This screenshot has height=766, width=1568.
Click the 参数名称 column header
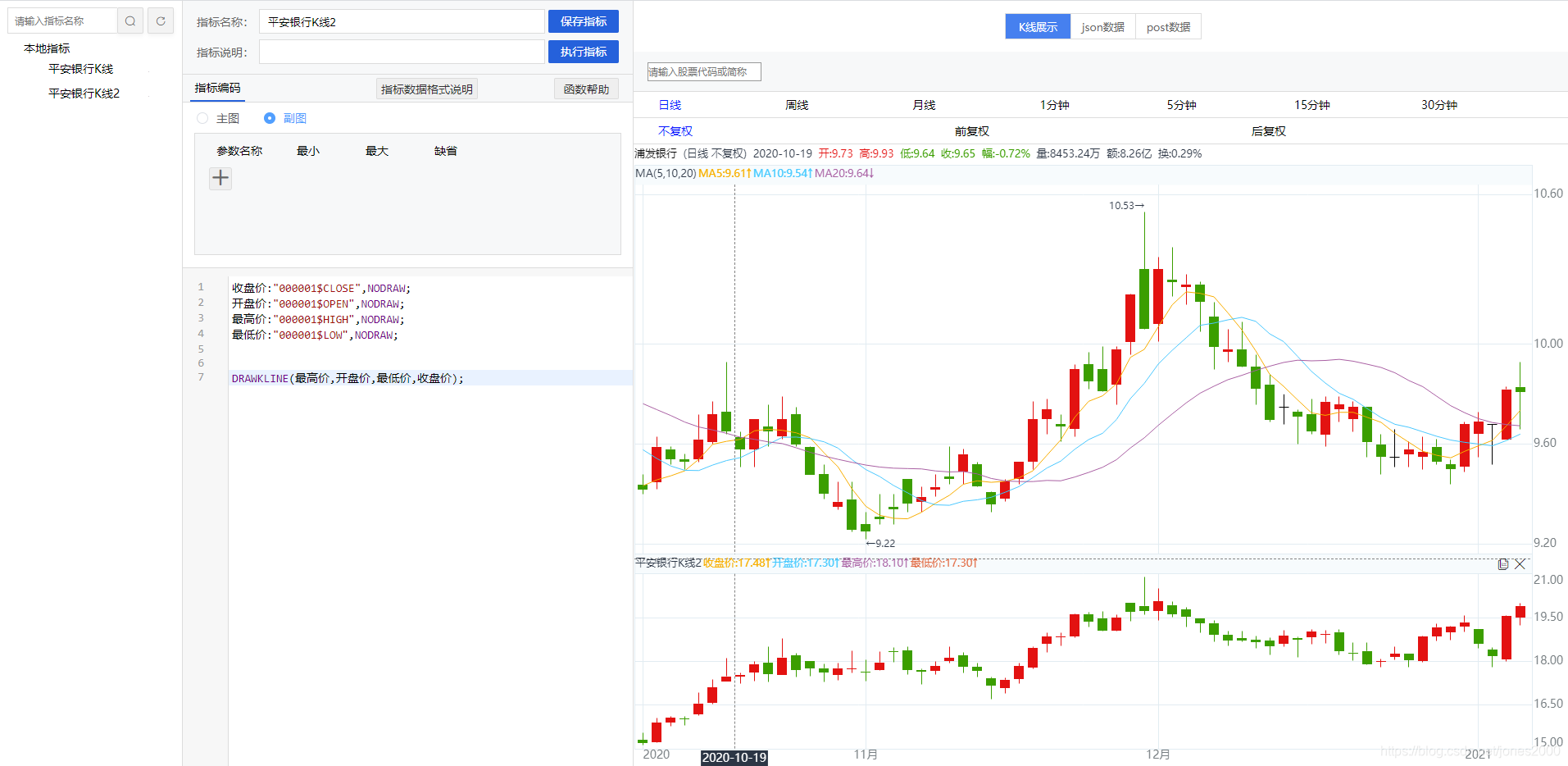(x=239, y=151)
